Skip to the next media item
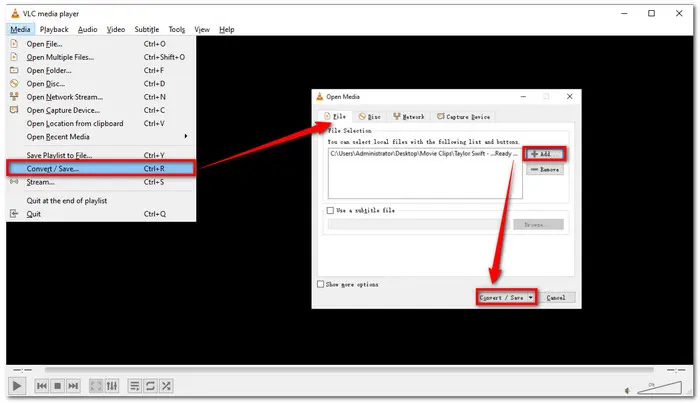The image size is (700, 403). pos(73,386)
